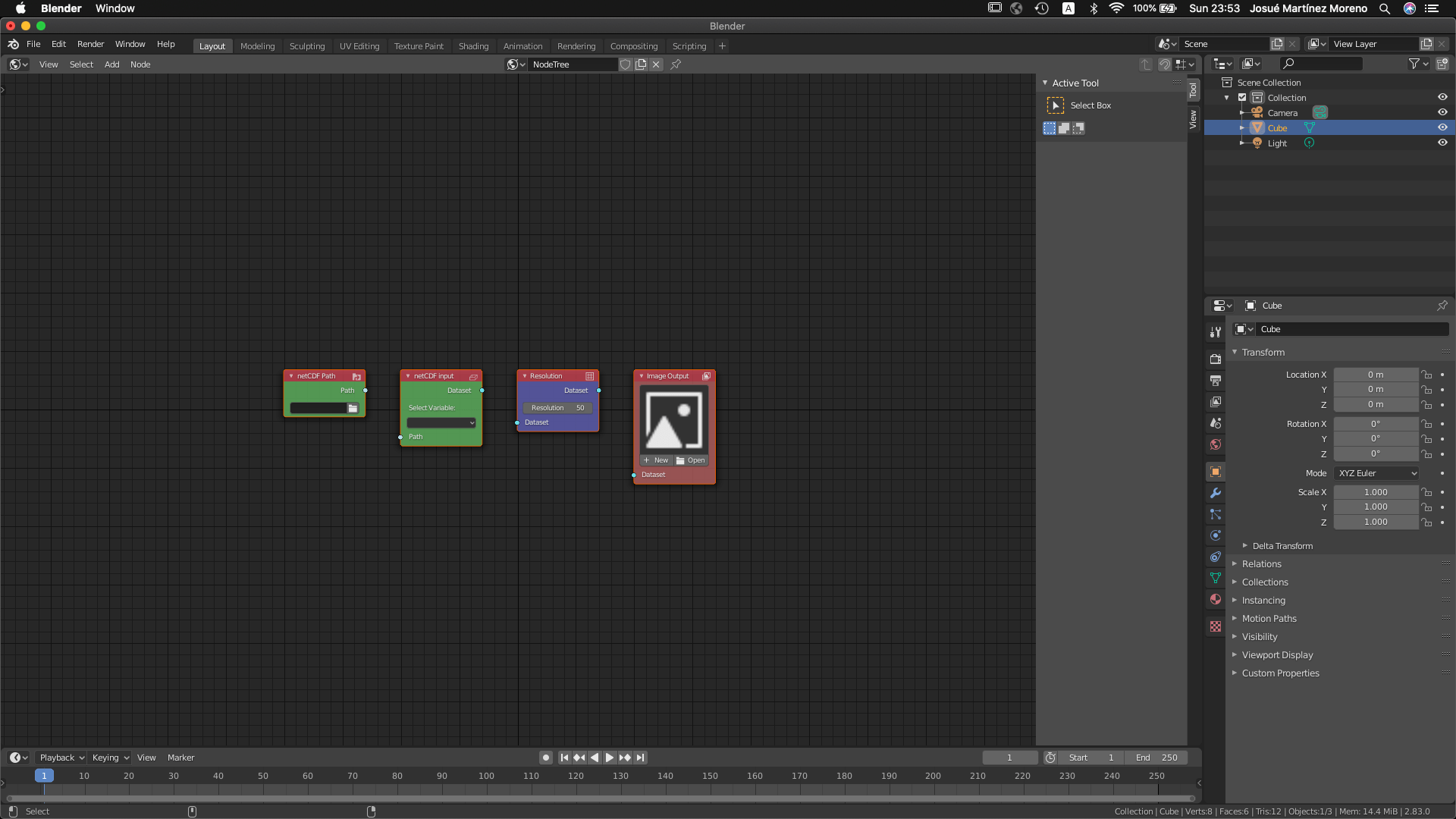Screen dimensions: 1456x819
Task: Uncheck the Collection checkbox
Action: [x=1242, y=97]
